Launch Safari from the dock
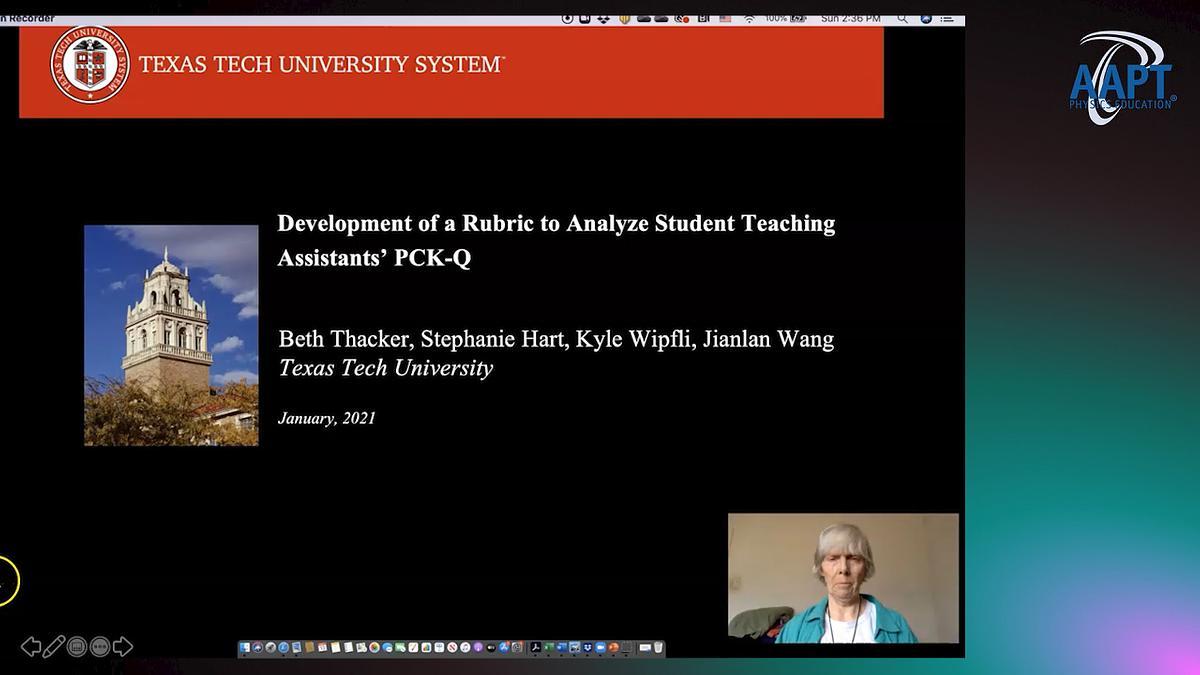1200x675 pixels. [283, 648]
